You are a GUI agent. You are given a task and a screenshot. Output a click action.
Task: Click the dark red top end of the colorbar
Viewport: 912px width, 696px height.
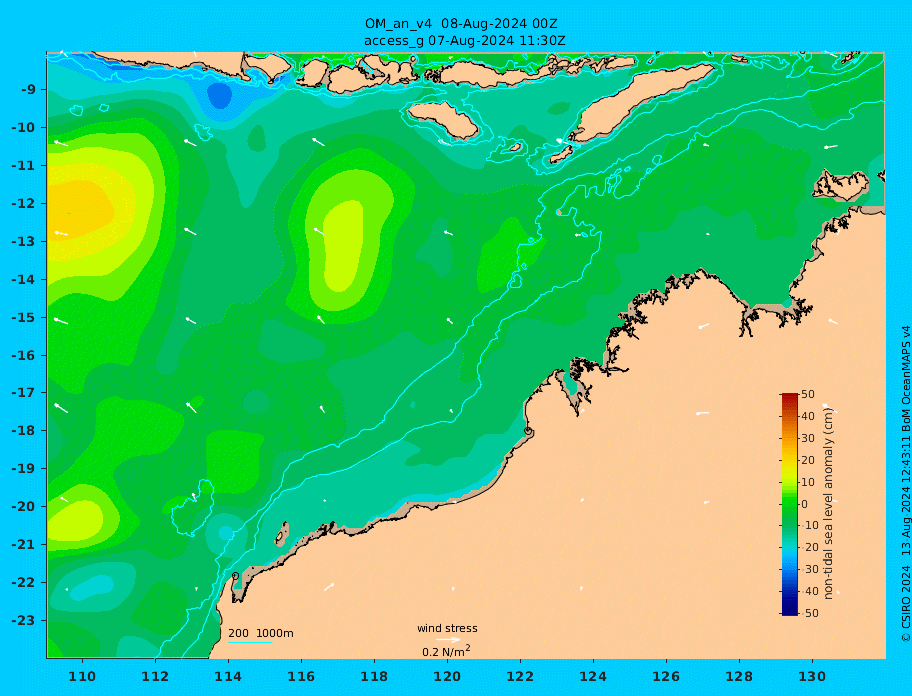click(789, 397)
